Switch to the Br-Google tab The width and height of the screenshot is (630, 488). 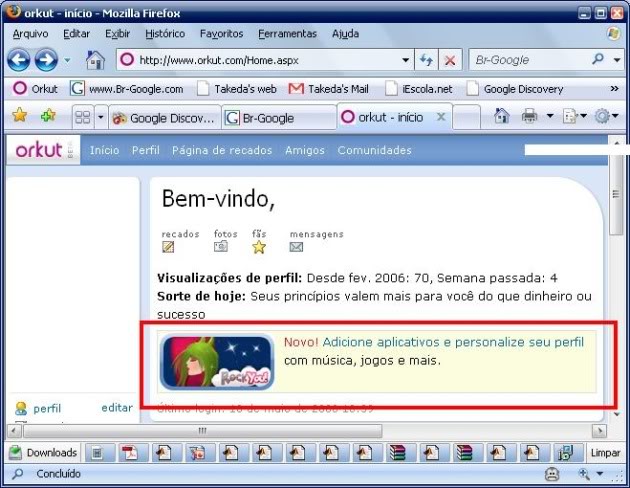[279, 118]
